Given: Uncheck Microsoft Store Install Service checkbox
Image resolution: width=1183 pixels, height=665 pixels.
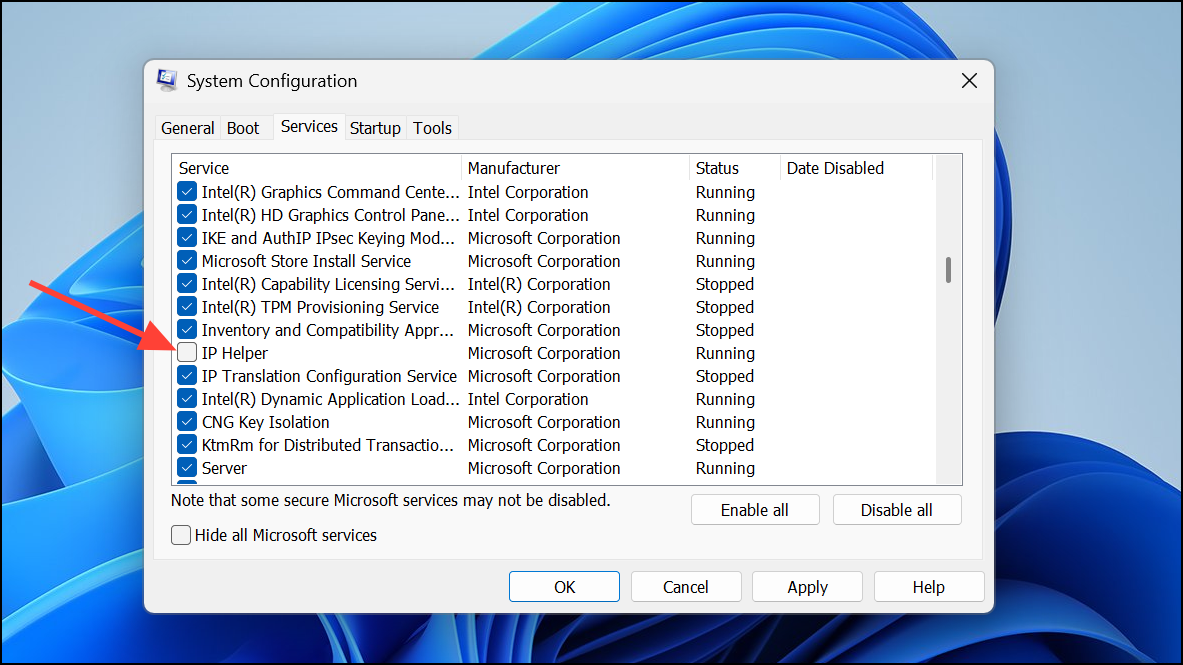Looking at the screenshot, I should pyautogui.click(x=187, y=261).
